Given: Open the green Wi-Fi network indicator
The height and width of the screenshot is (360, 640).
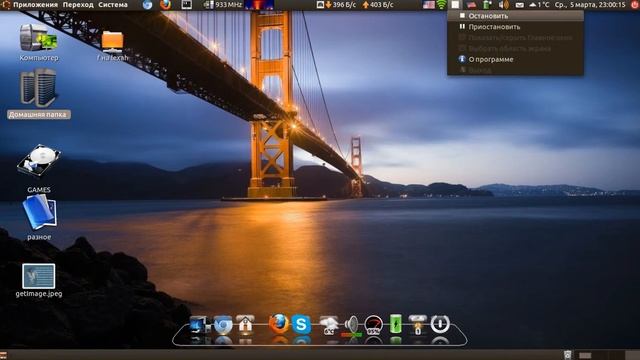Looking at the screenshot, I should click(442, 5).
